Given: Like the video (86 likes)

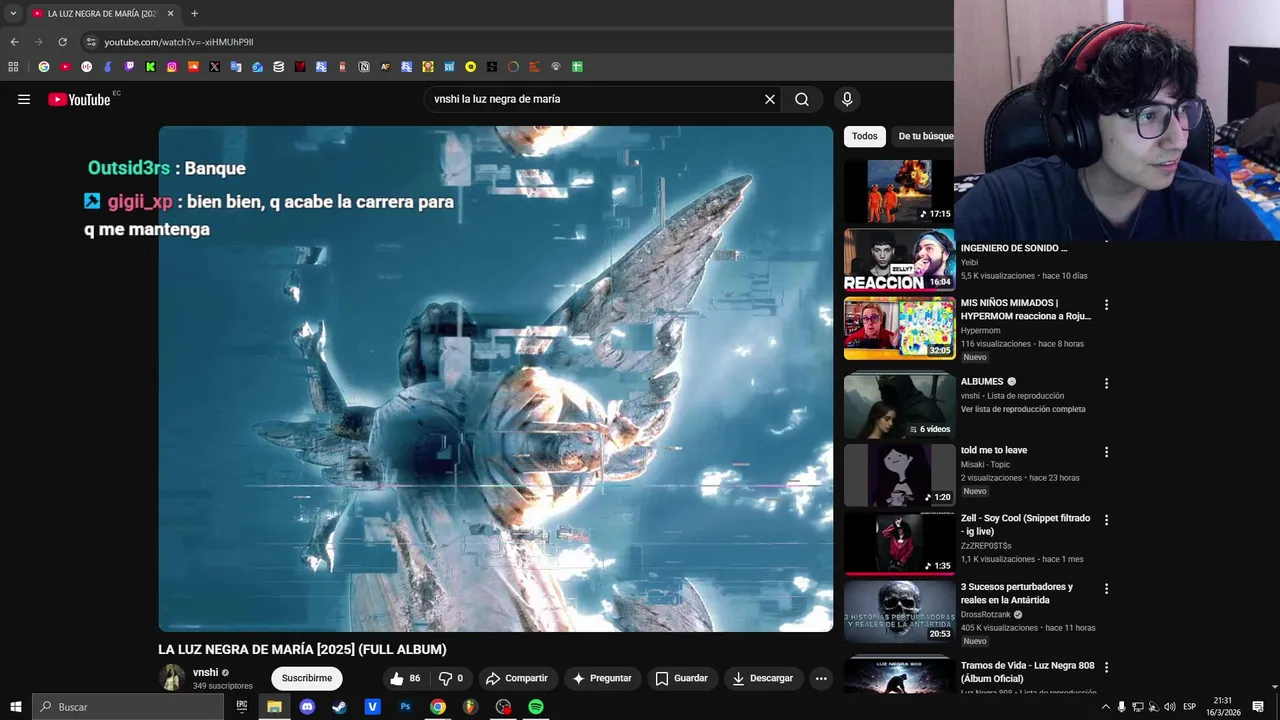Looking at the screenshot, I should pos(406,678).
